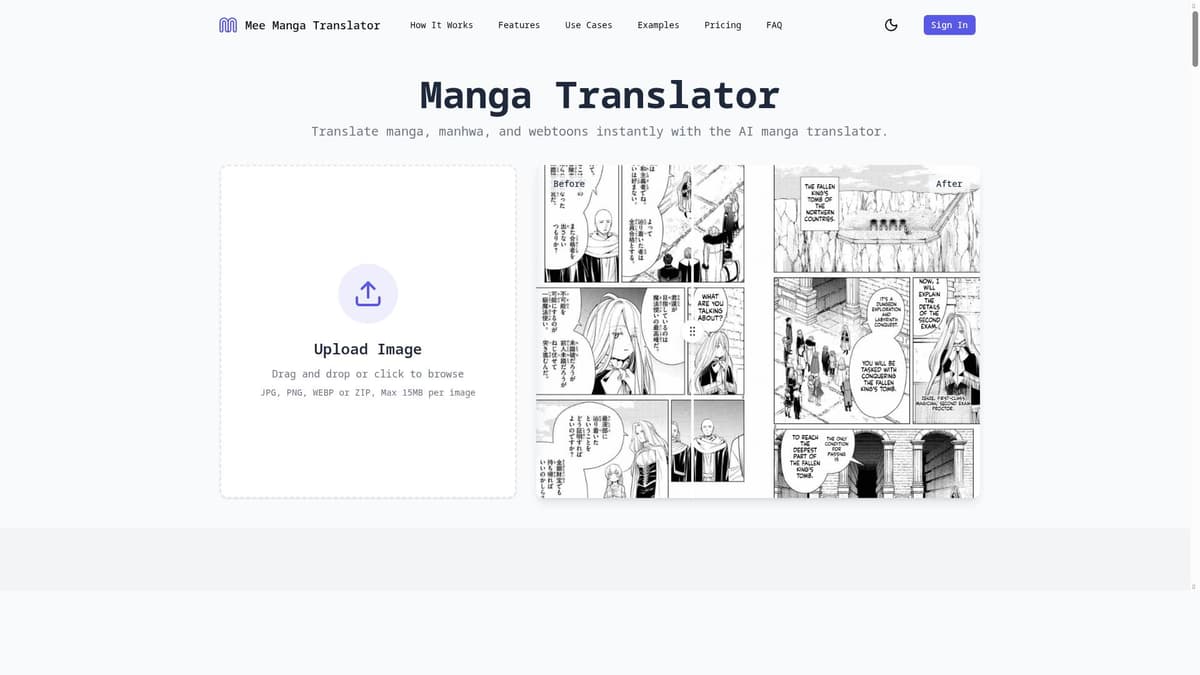View the Examples page

657,25
